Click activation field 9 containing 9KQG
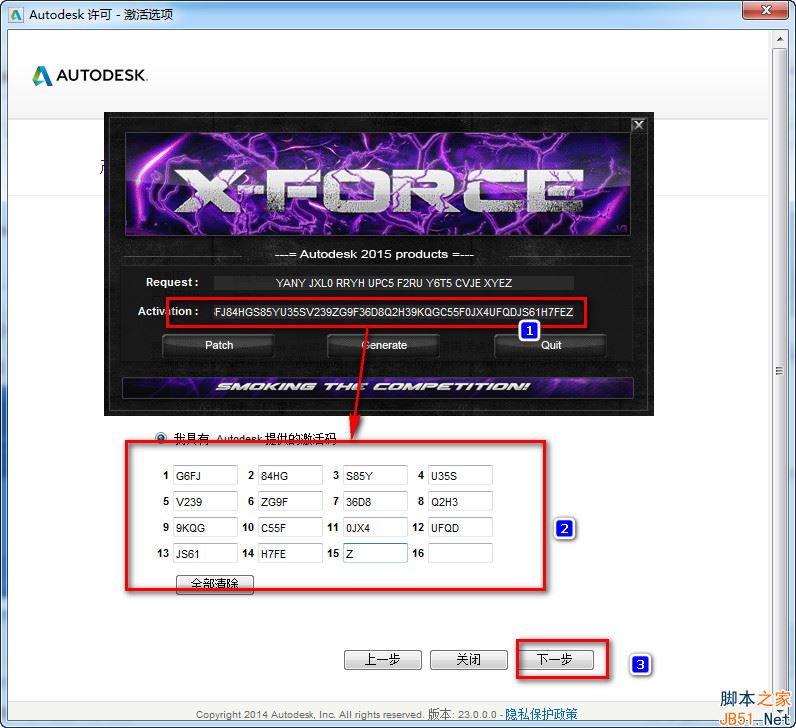 tap(205, 527)
